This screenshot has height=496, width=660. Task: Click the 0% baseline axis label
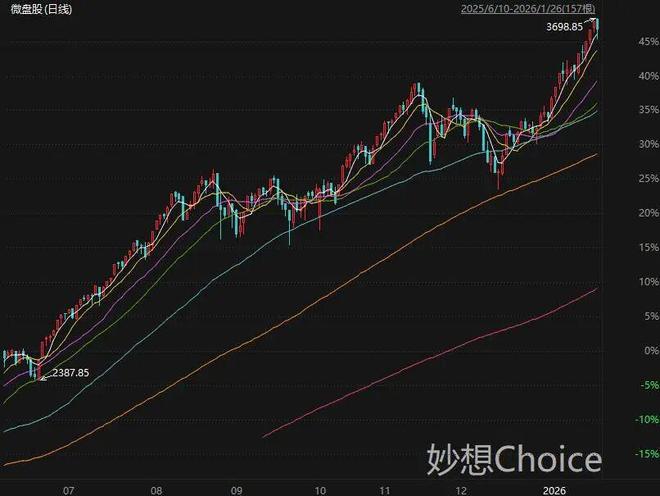click(x=645, y=351)
